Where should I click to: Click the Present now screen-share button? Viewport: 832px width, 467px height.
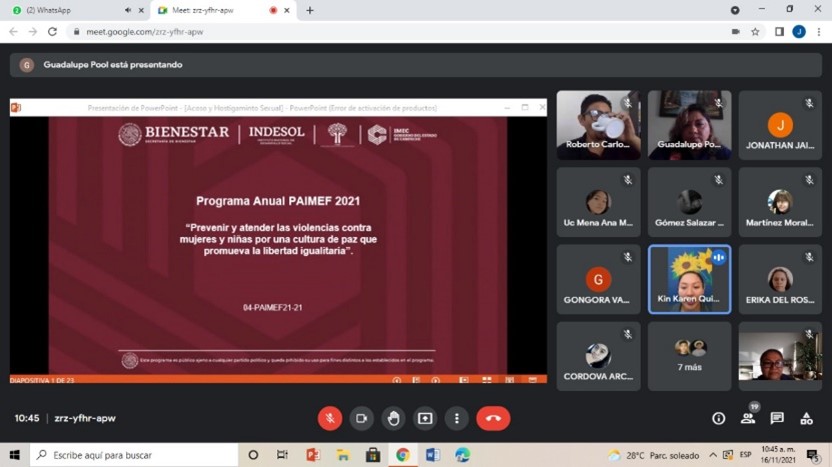pos(425,418)
